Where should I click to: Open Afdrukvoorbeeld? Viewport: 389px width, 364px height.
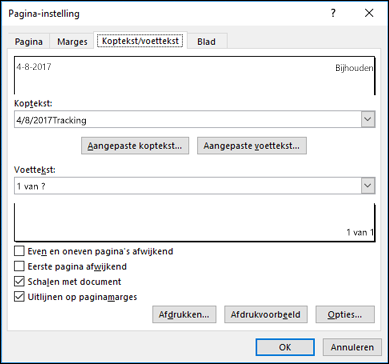tap(266, 314)
